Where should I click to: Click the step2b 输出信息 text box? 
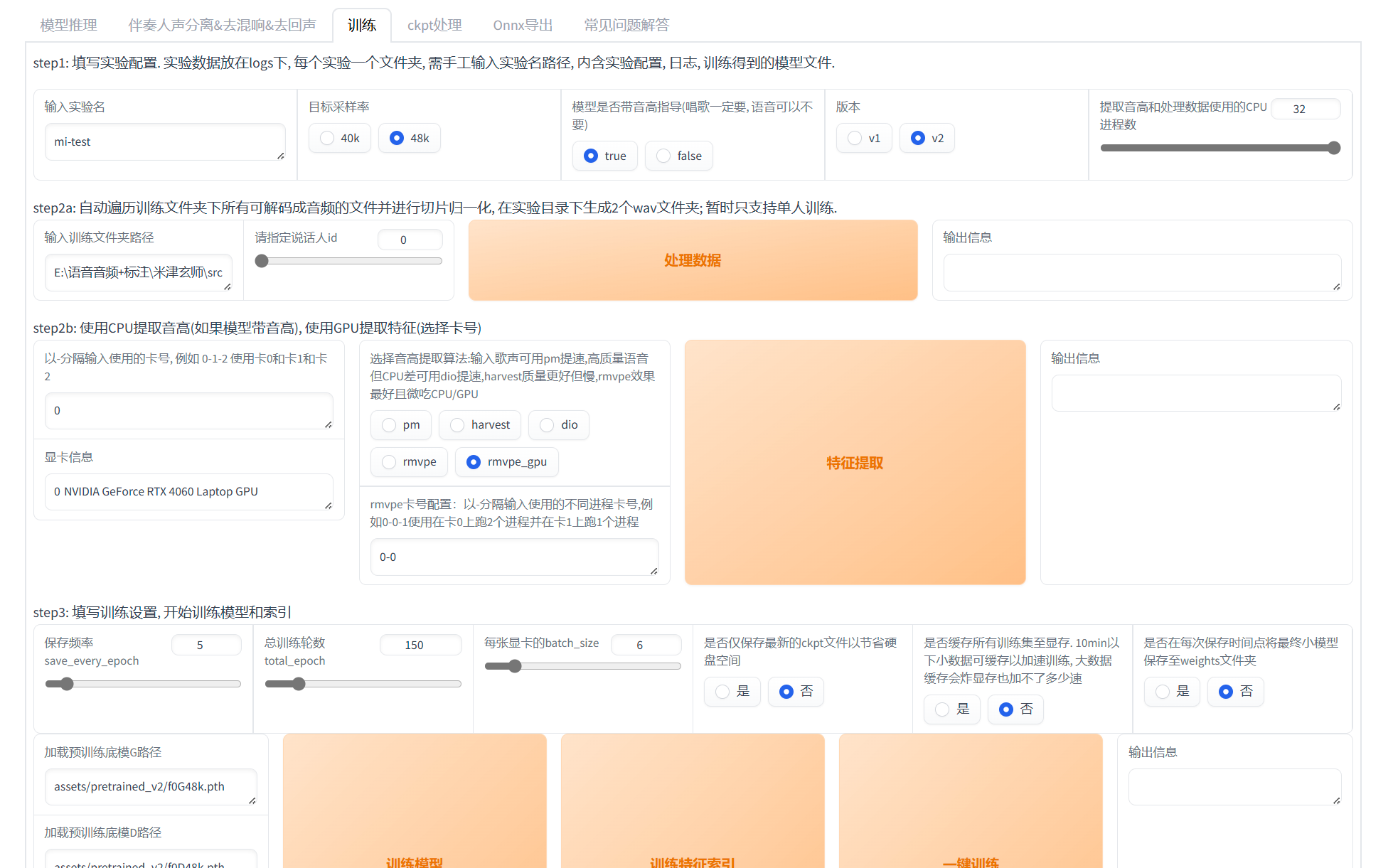point(1196,393)
